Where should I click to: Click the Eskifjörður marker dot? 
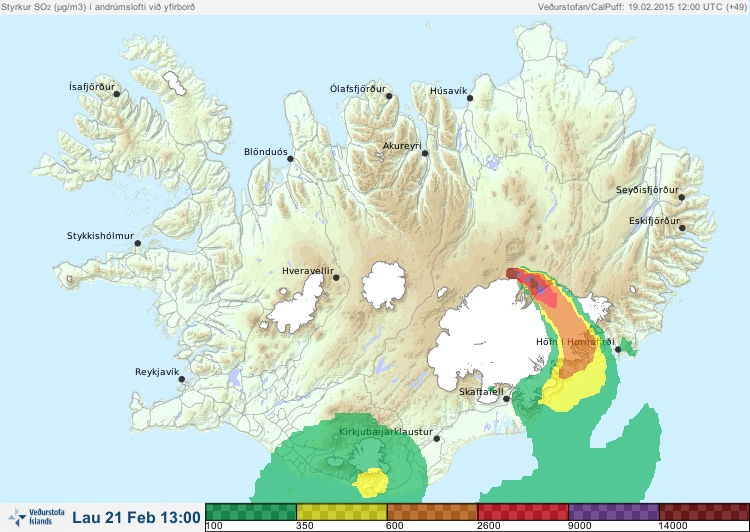click(682, 228)
